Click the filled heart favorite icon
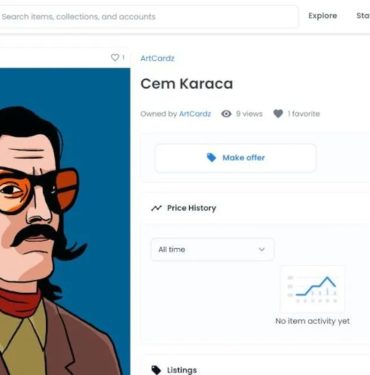The height and width of the screenshot is (375, 370). pyautogui.click(x=278, y=114)
